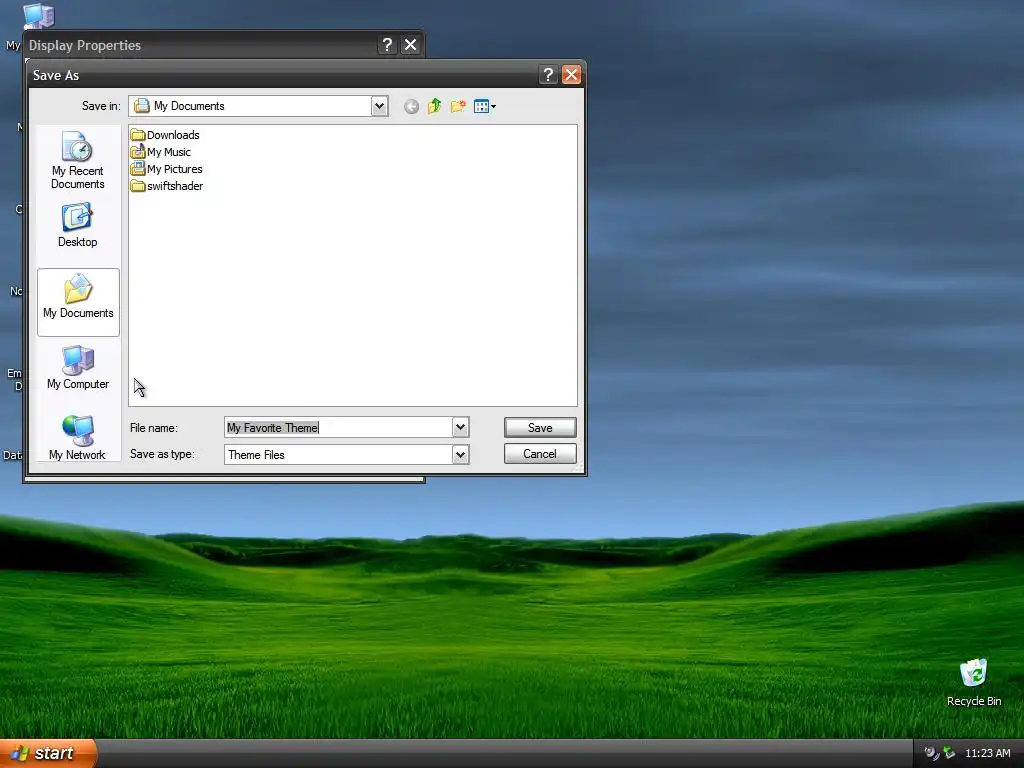
Task: Click the File name text field
Action: (338, 428)
